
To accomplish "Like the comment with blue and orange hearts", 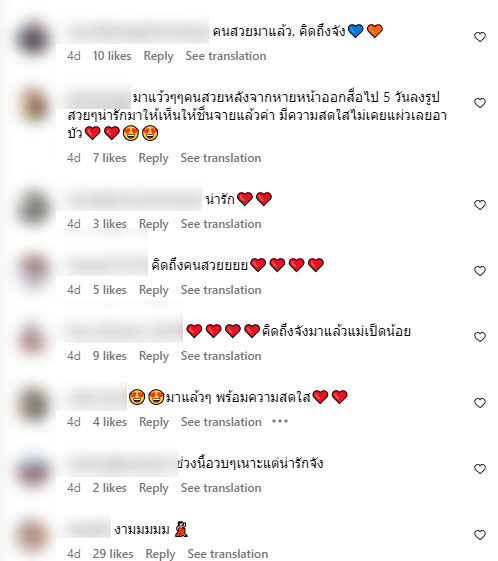I will 480,37.
